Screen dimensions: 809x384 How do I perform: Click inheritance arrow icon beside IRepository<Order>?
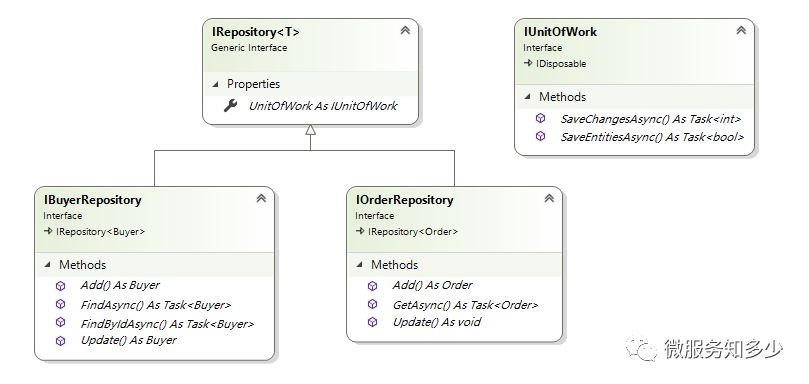360,231
